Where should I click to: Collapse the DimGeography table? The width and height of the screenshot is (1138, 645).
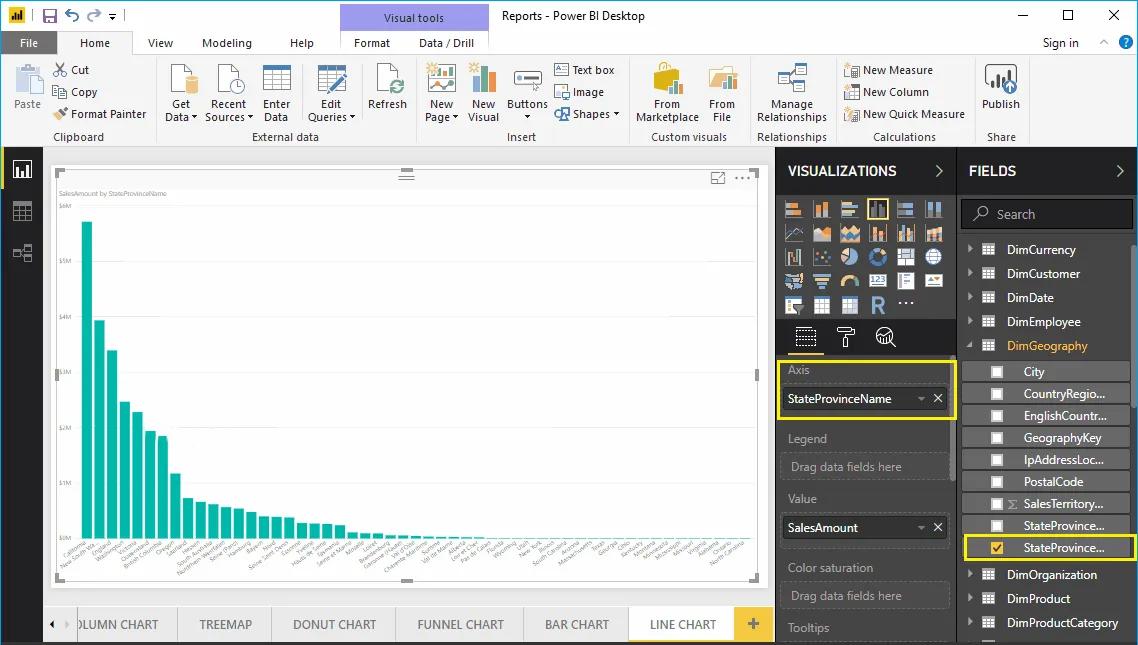click(972, 345)
